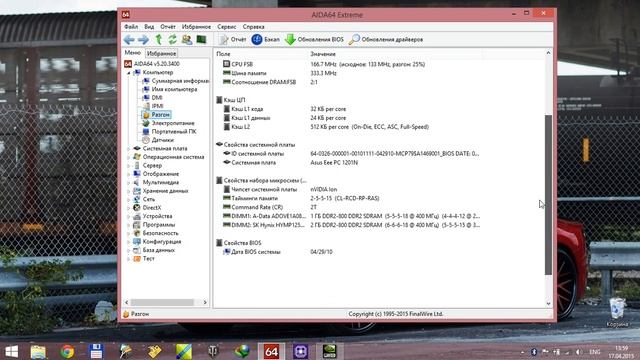Click the vertical scrollbar thumb in the details pane
Viewport: 640px width, 360px height.
pyautogui.click(x=548, y=195)
